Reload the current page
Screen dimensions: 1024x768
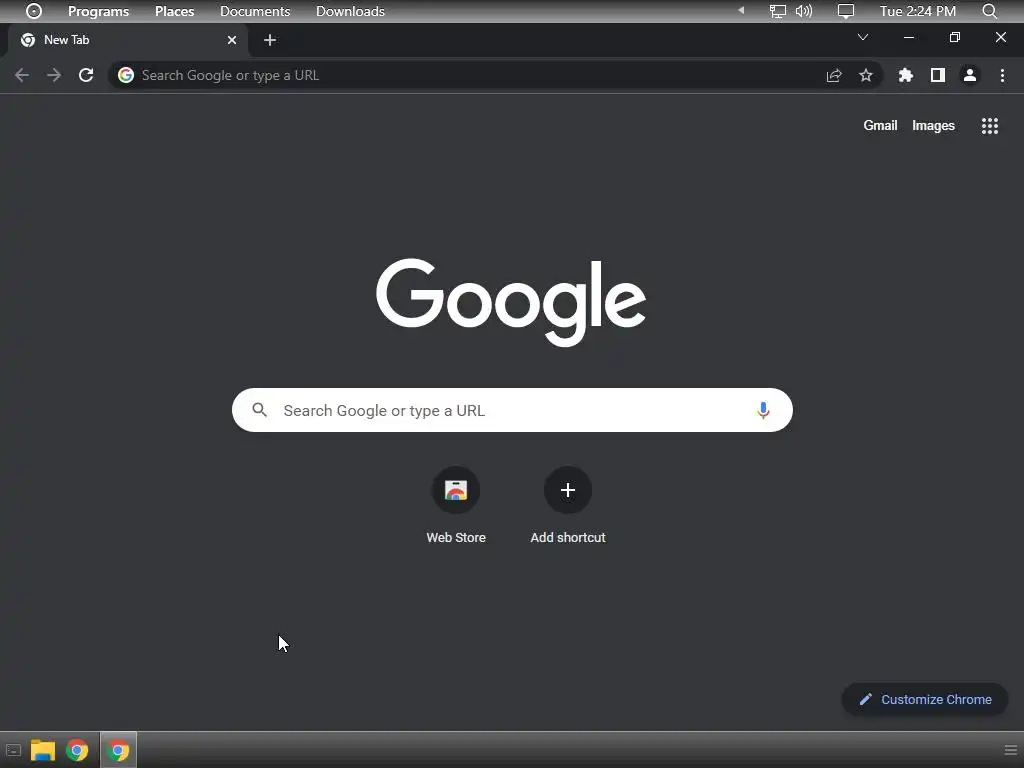pyautogui.click(x=86, y=75)
